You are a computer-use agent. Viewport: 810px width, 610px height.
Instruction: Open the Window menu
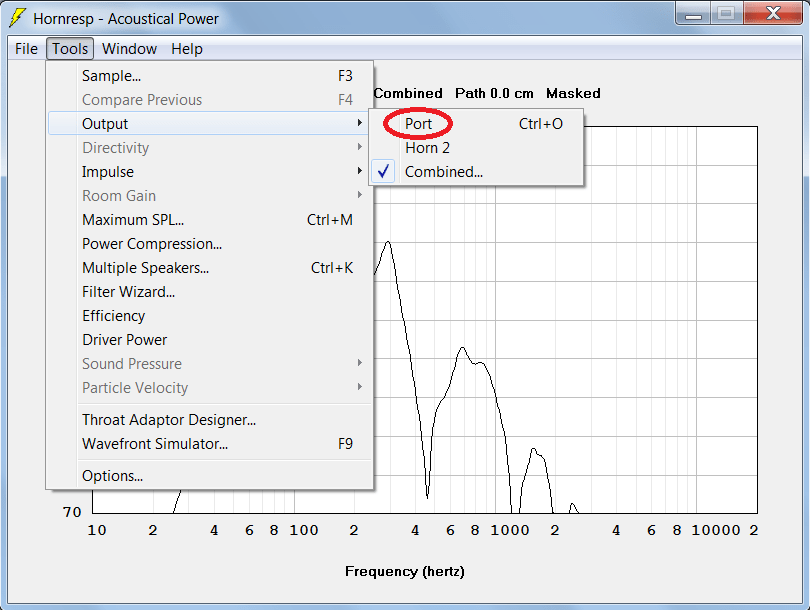pyautogui.click(x=129, y=49)
